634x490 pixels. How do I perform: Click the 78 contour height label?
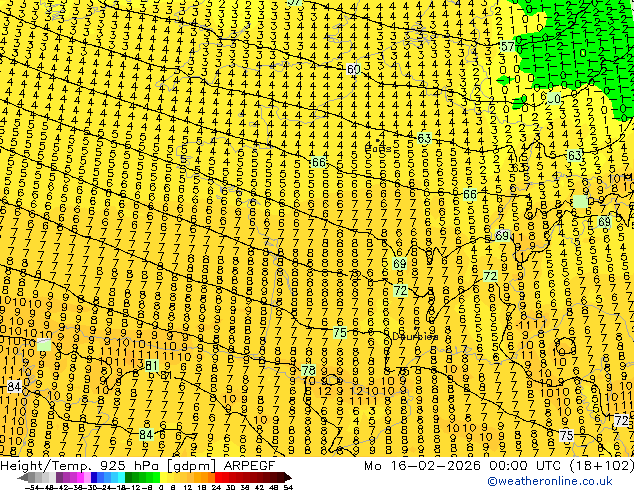(x=309, y=370)
